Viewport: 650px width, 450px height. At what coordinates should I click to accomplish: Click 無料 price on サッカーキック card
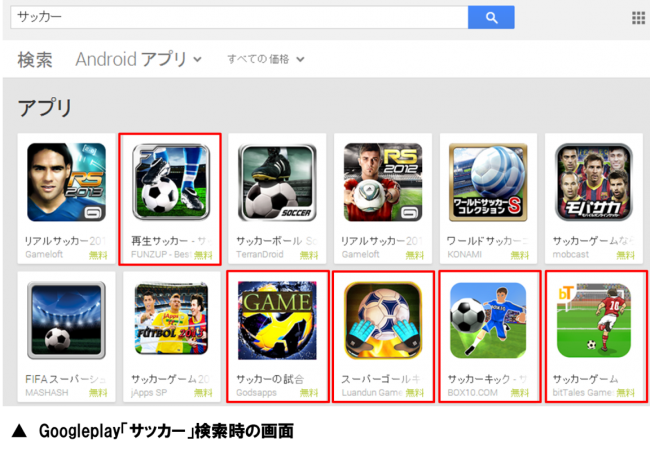pos(519,393)
